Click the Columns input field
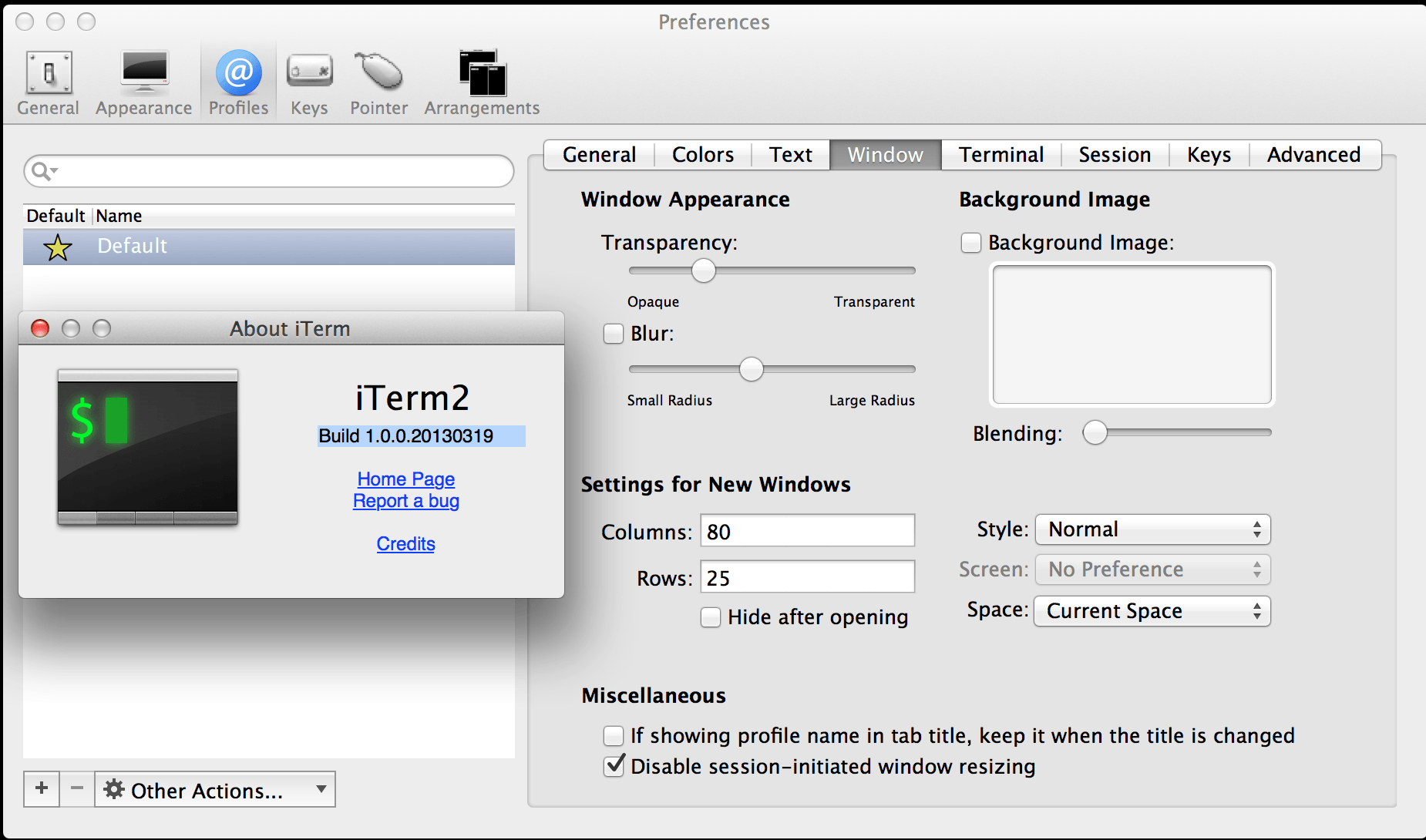 pos(807,531)
